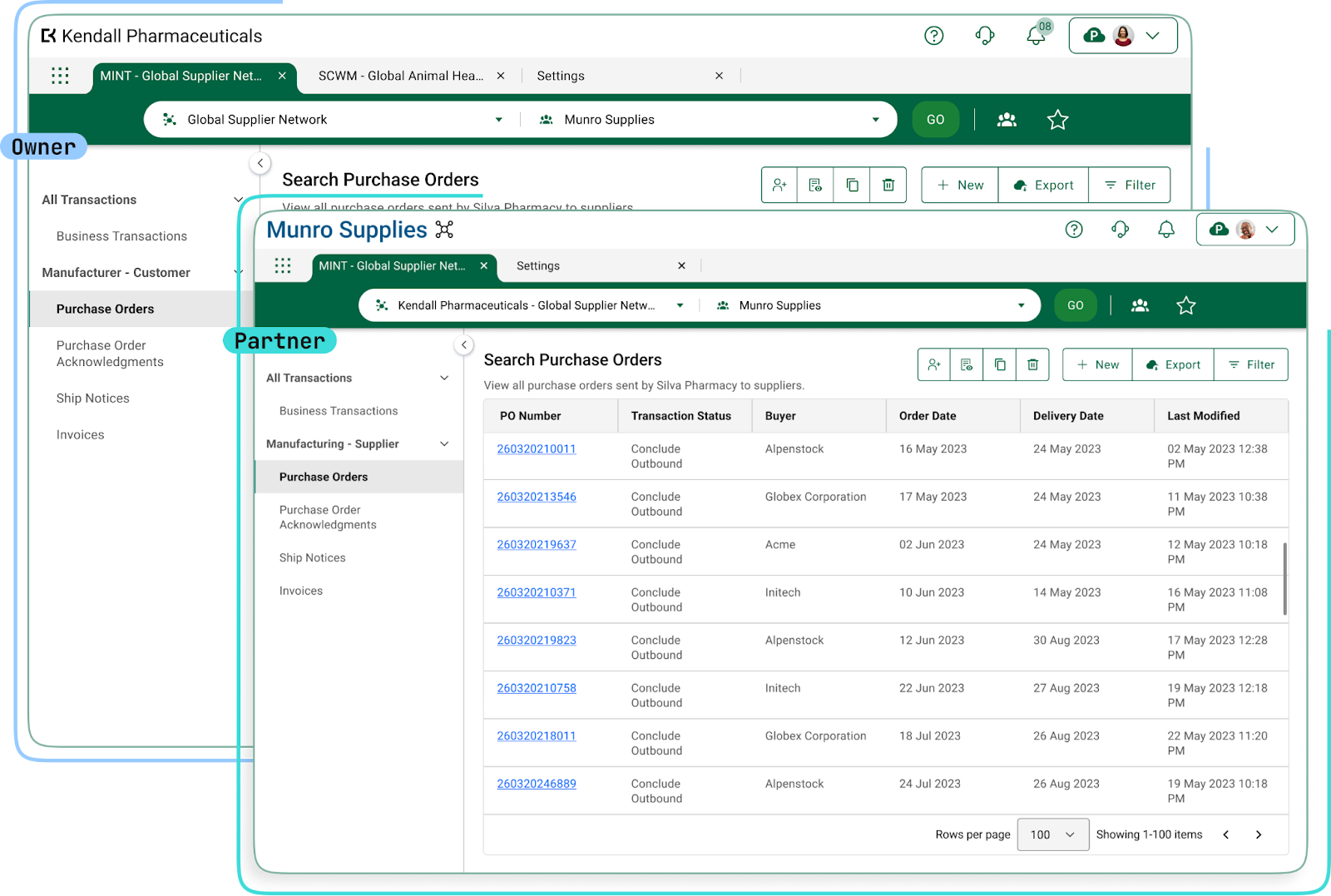The height and width of the screenshot is (896, 1331).
Task: Open app grid launcher in Munro window
Action: [x=283, y=266]
